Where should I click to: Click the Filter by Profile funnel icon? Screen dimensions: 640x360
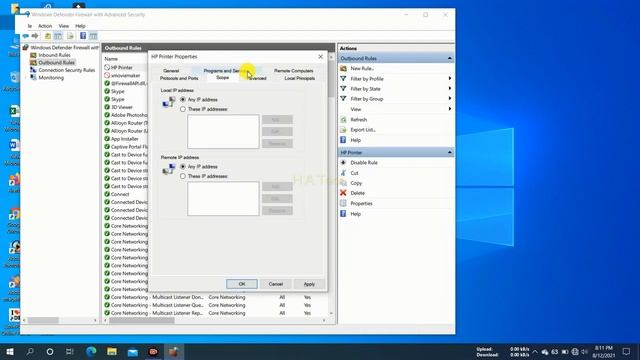point(344,78)
